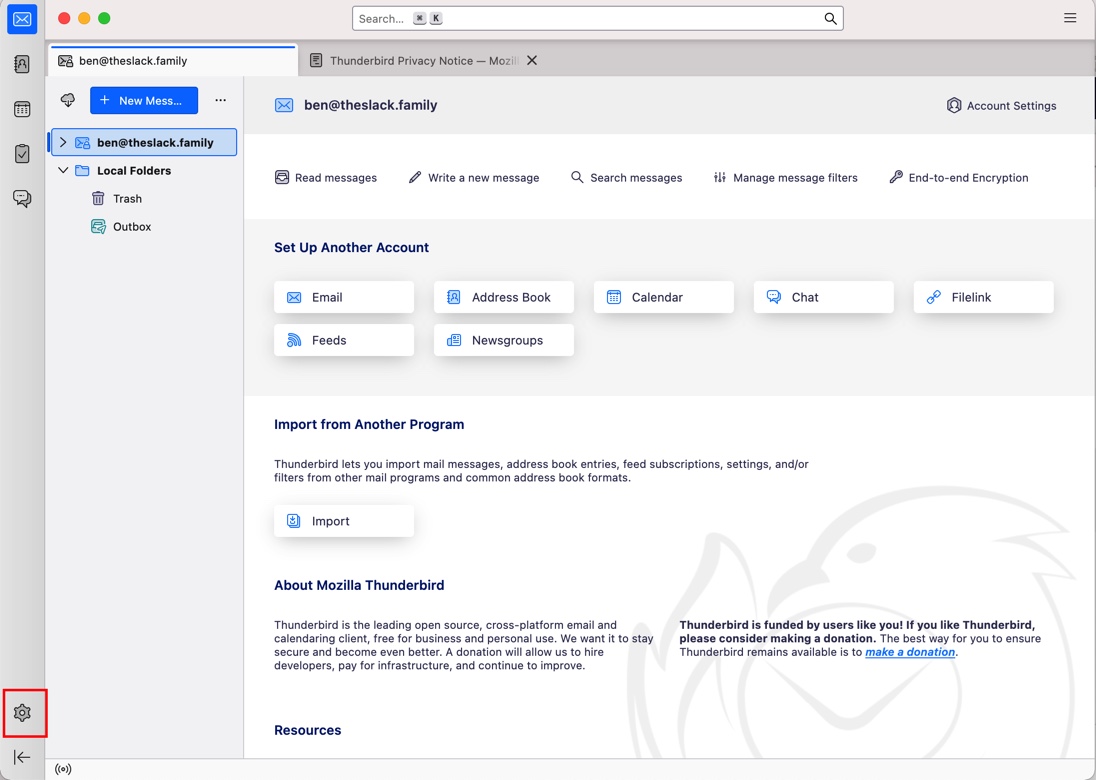Image resolution: width=1096 pixels, height=780 pixels.
Task: Set up an Address Book
Action: coord(504,297)
